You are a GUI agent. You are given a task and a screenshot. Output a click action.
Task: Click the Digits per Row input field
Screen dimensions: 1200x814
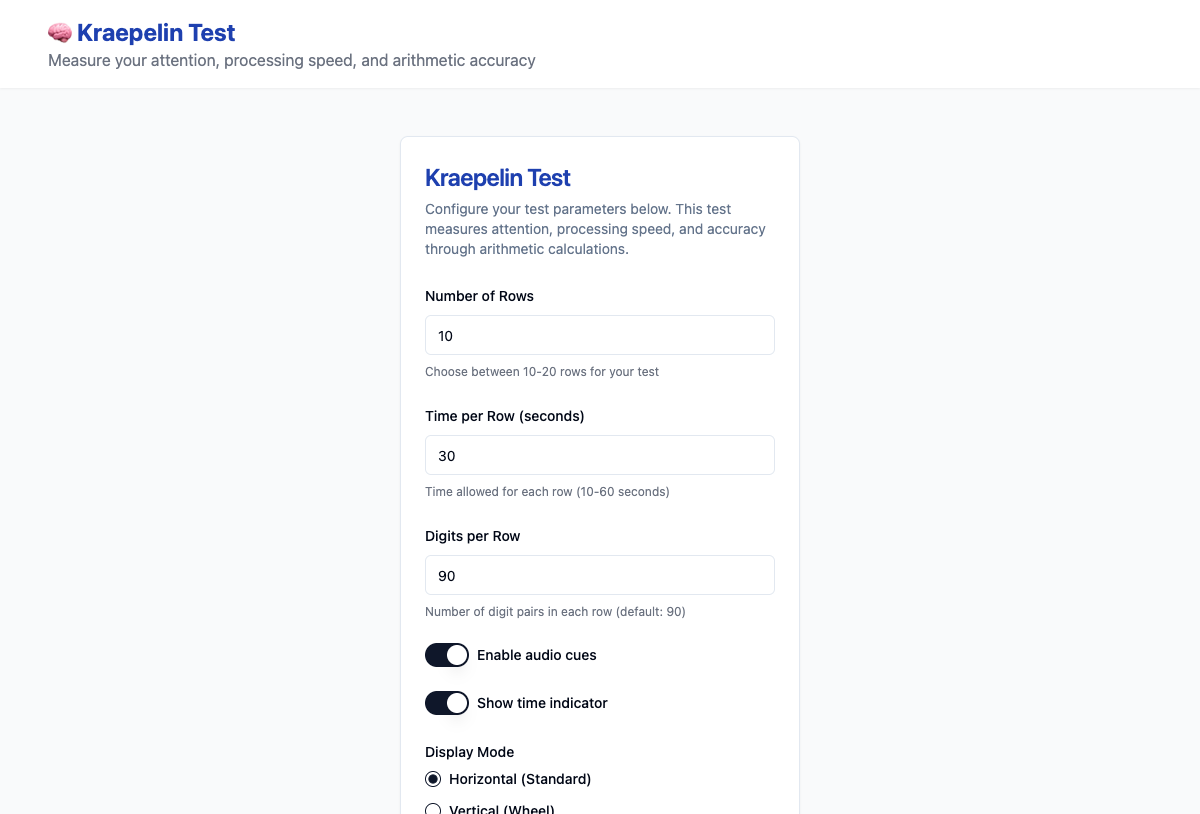tap(599, 575)
